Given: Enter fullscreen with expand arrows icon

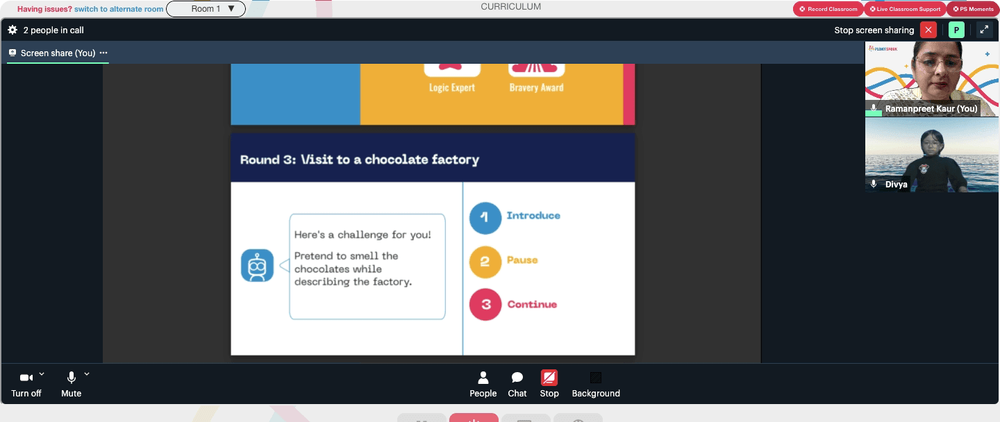Looking at the screenshot, I should point(983,30).
